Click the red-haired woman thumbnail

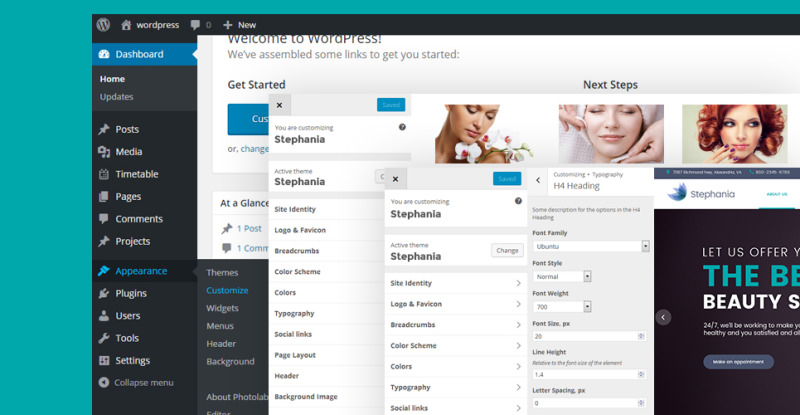coord(734,134)
